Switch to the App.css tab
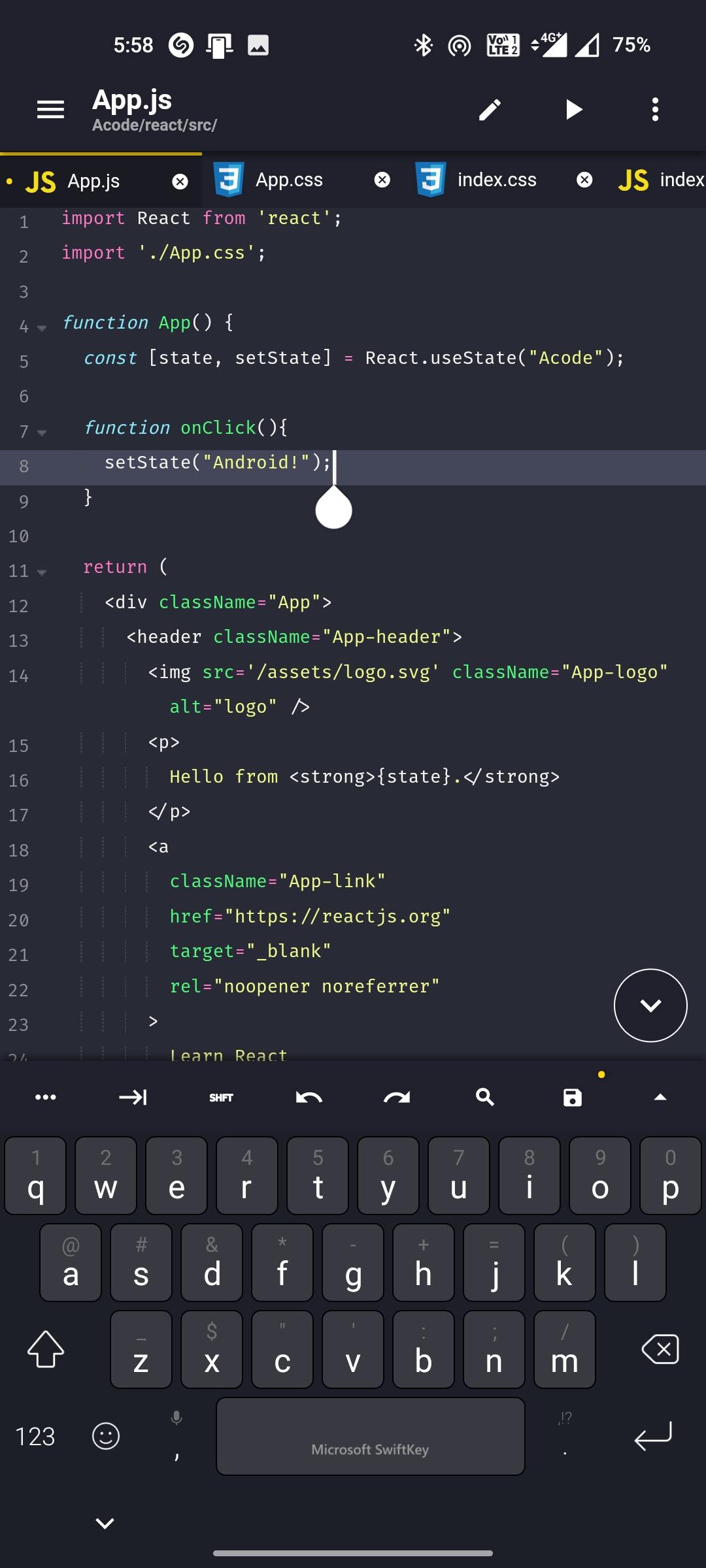The width and height of the screenshot is (706, 1568). [289, 180]
